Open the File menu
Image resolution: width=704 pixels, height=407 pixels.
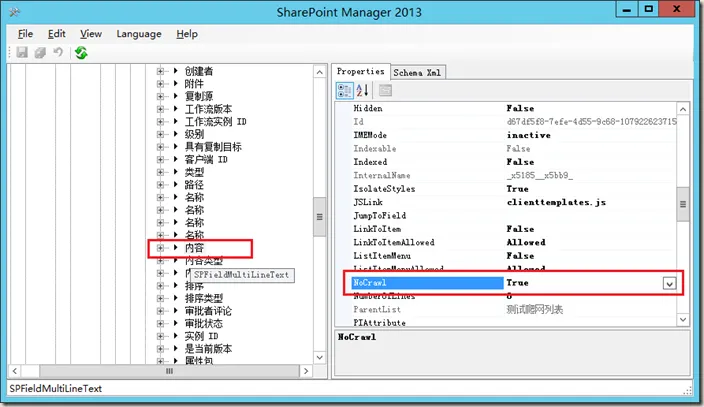pyautogui.click(x=25, y=34)
